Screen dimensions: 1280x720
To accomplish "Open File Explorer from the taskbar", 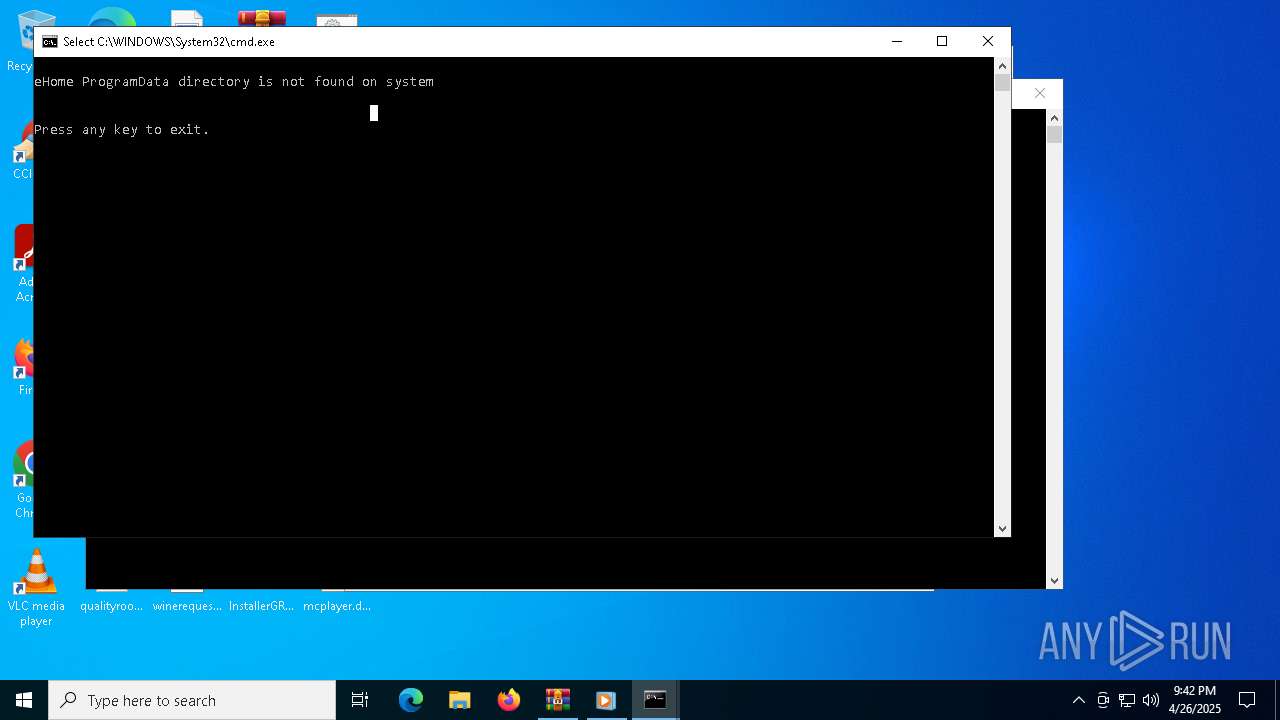I will 460,700.
